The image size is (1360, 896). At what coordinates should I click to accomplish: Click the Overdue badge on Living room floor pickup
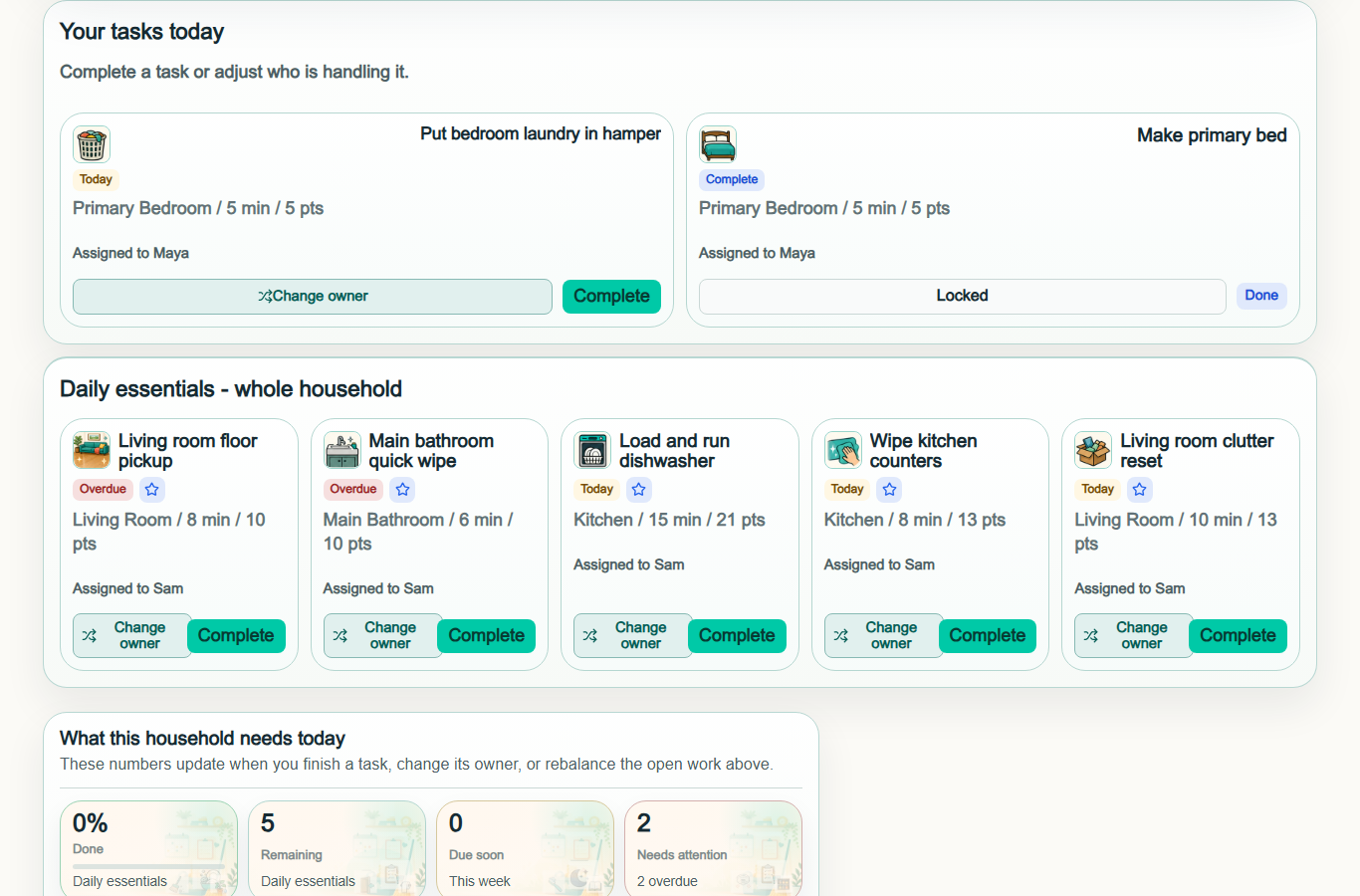pos(104,489)
